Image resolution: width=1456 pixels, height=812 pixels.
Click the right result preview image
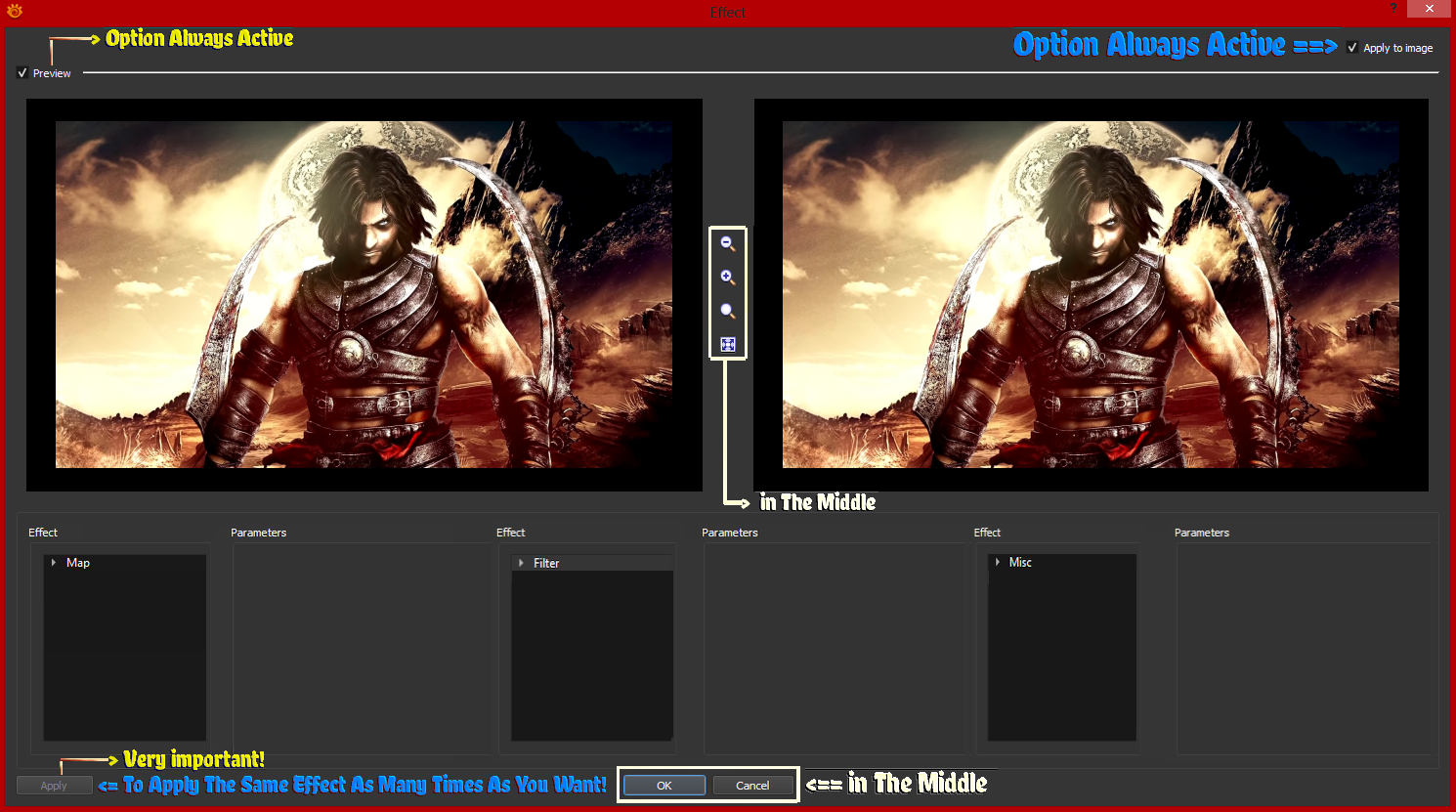[x=1091, y=294]
